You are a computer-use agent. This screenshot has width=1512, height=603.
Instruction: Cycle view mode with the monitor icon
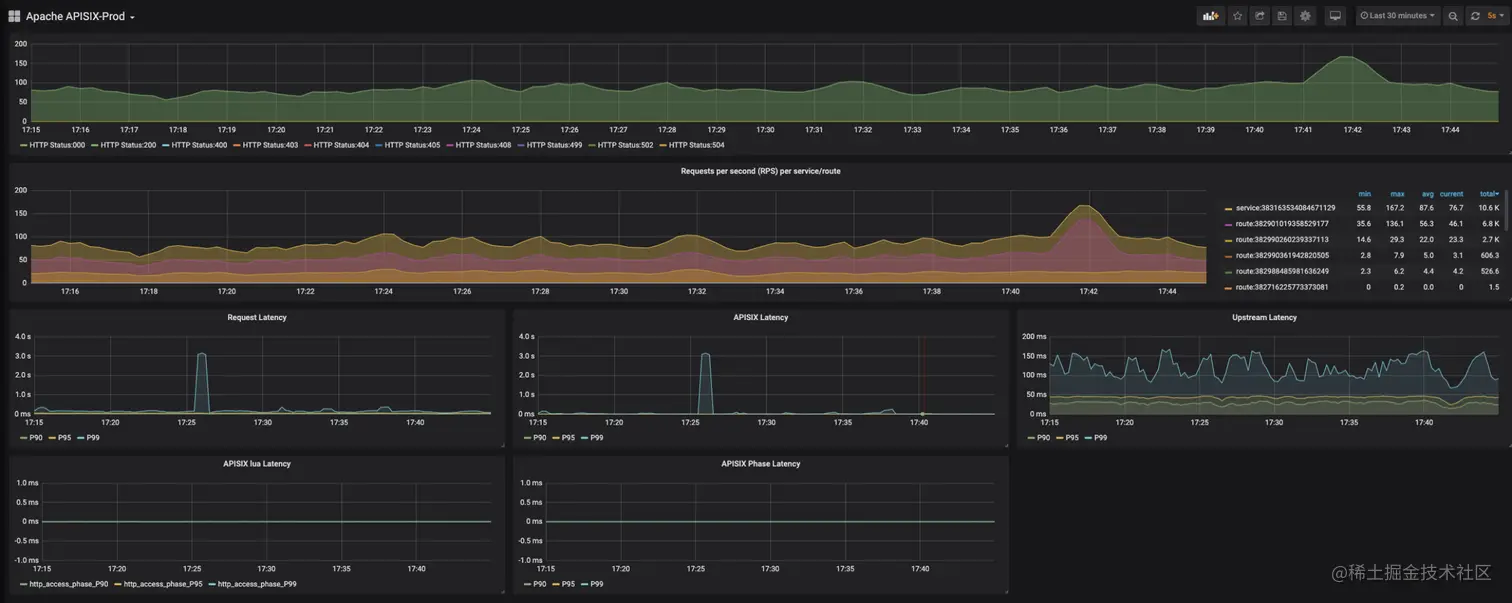tap(1335, 16)
